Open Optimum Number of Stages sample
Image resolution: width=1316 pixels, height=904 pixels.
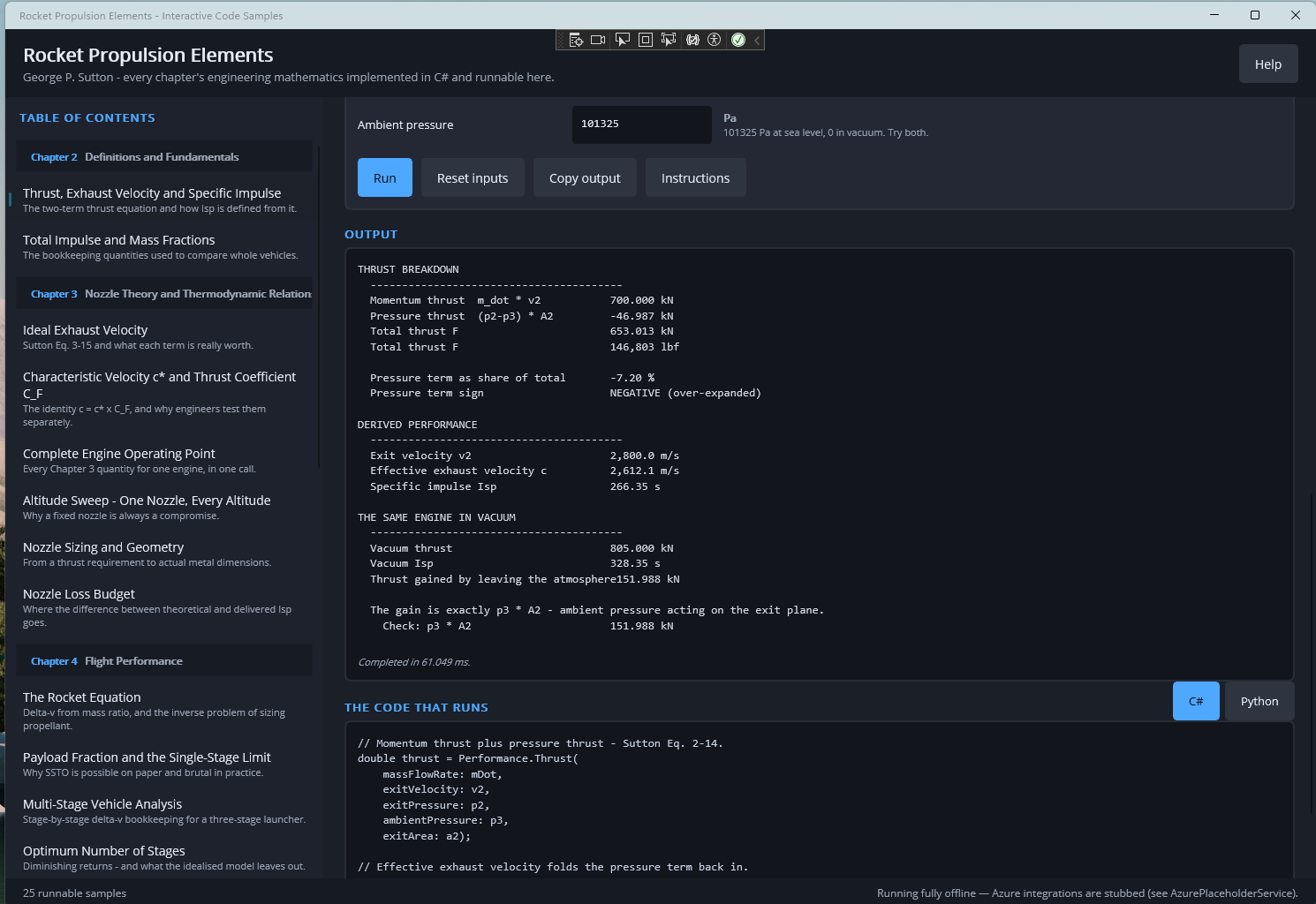point(164,858)
